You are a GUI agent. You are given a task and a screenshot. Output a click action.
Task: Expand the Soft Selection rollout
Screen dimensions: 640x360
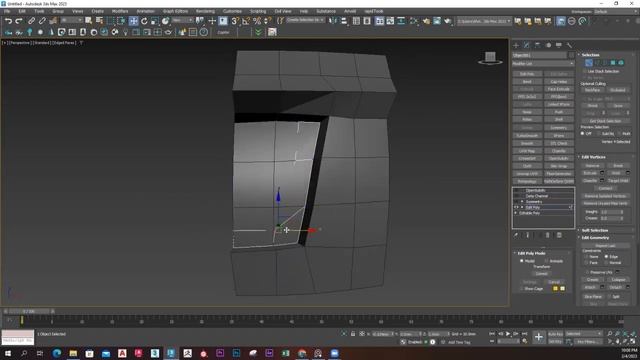[x=595, y=230]
